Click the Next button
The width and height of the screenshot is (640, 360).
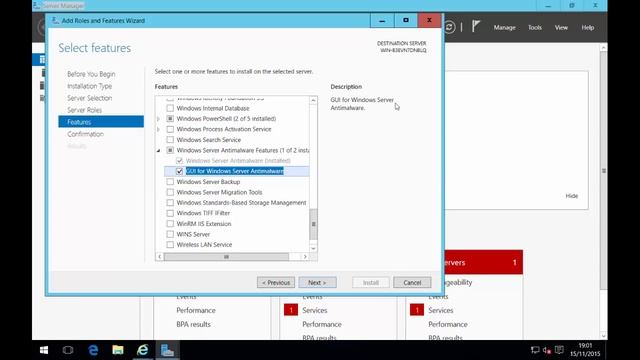[317, 282]
